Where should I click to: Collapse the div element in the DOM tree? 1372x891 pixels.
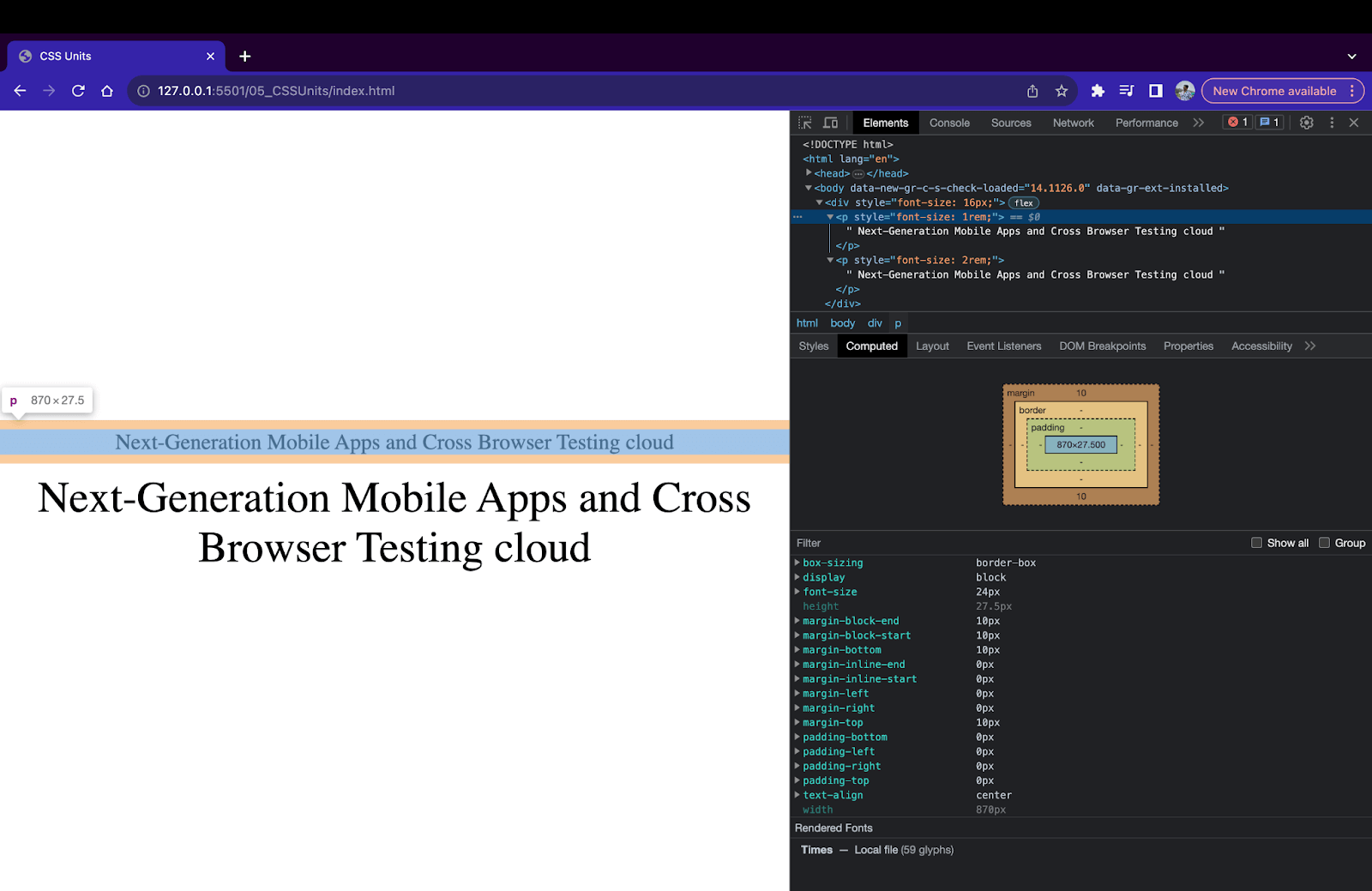coord(819,202)
